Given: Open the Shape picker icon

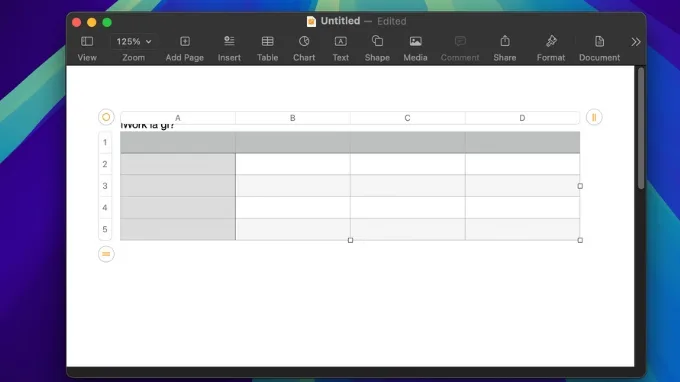Looking at the screenshot, I should click(377, 41).
